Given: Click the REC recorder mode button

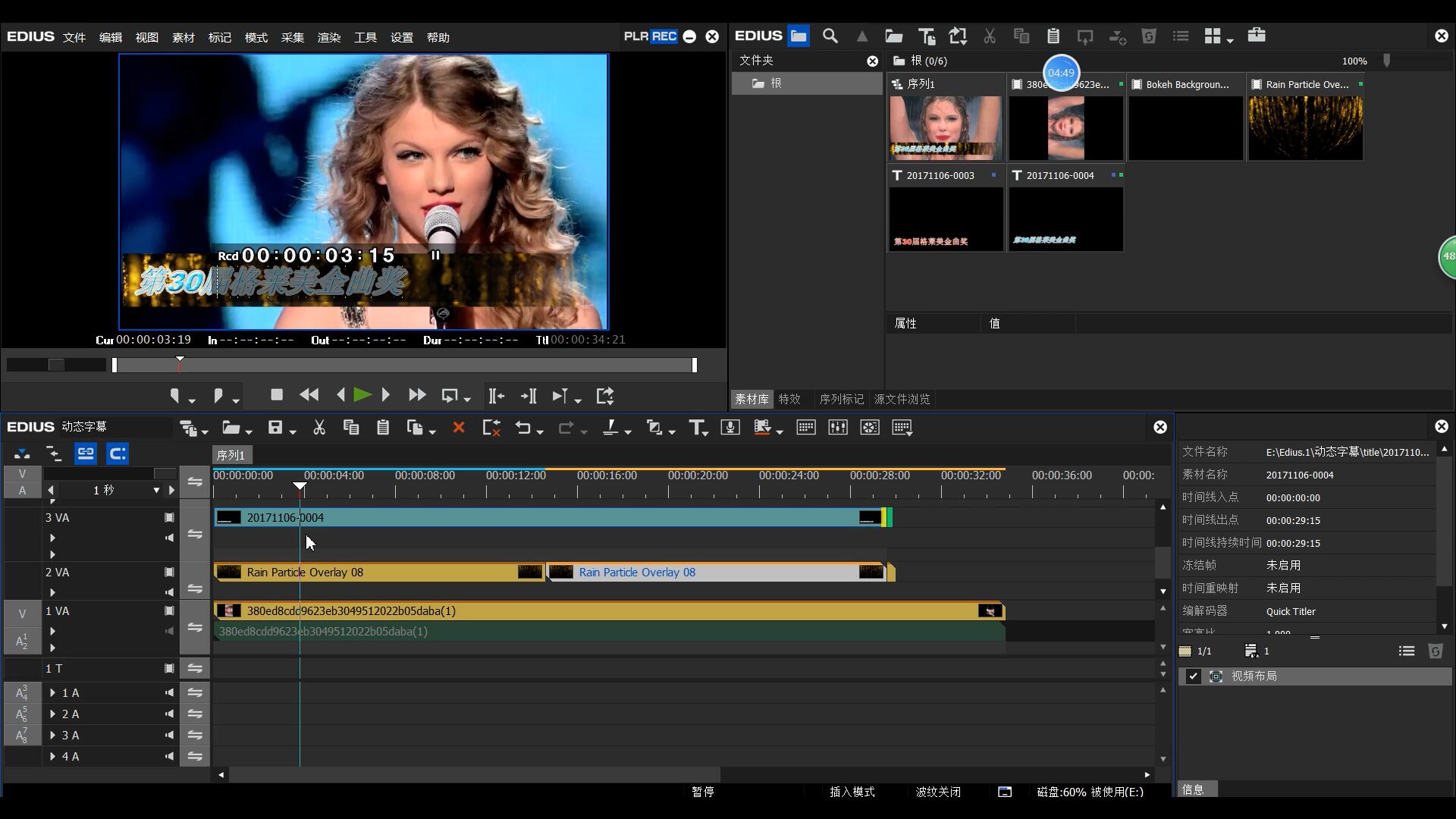Looking at the screenshot, I should point(664,36).
